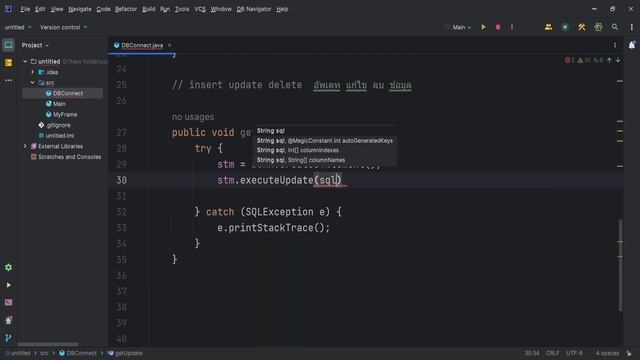Collapse the untitled project root node
640x360 pixels.
tap(25, 62)
